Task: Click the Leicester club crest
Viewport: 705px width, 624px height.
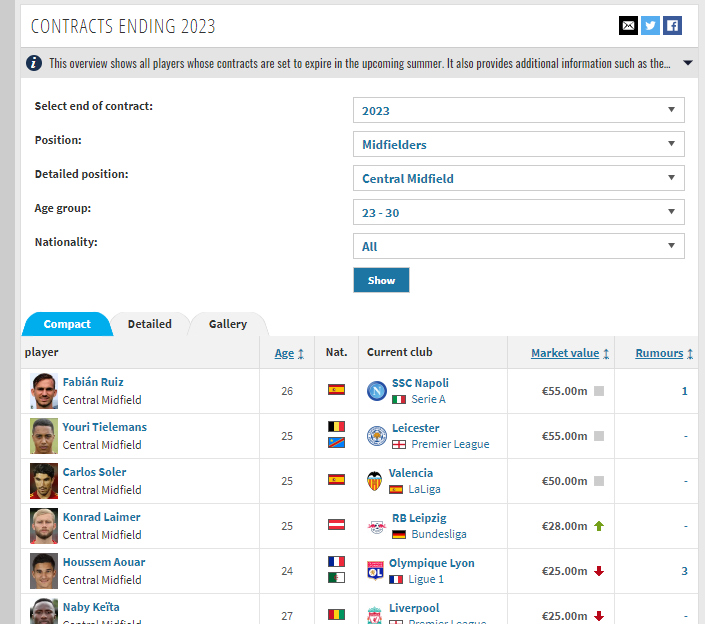Action: pos(377,436)
